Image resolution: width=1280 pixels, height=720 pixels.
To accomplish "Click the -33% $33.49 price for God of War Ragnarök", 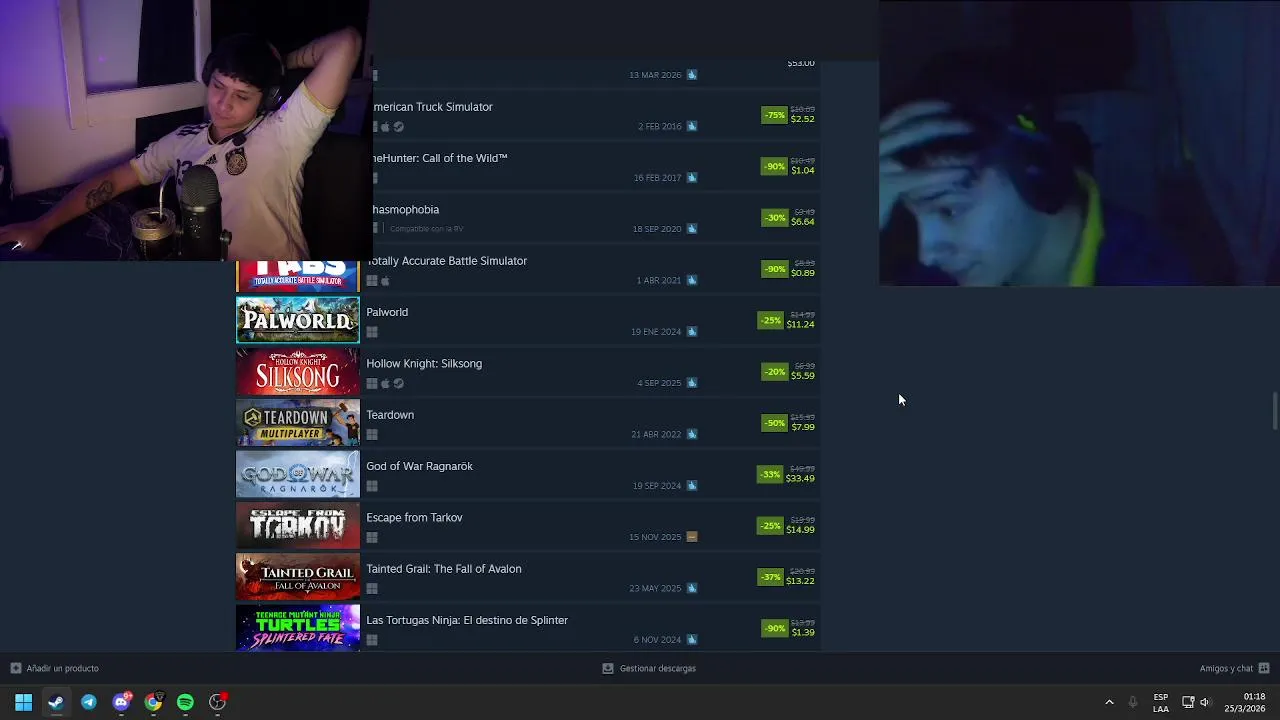I will click(786, 474).
